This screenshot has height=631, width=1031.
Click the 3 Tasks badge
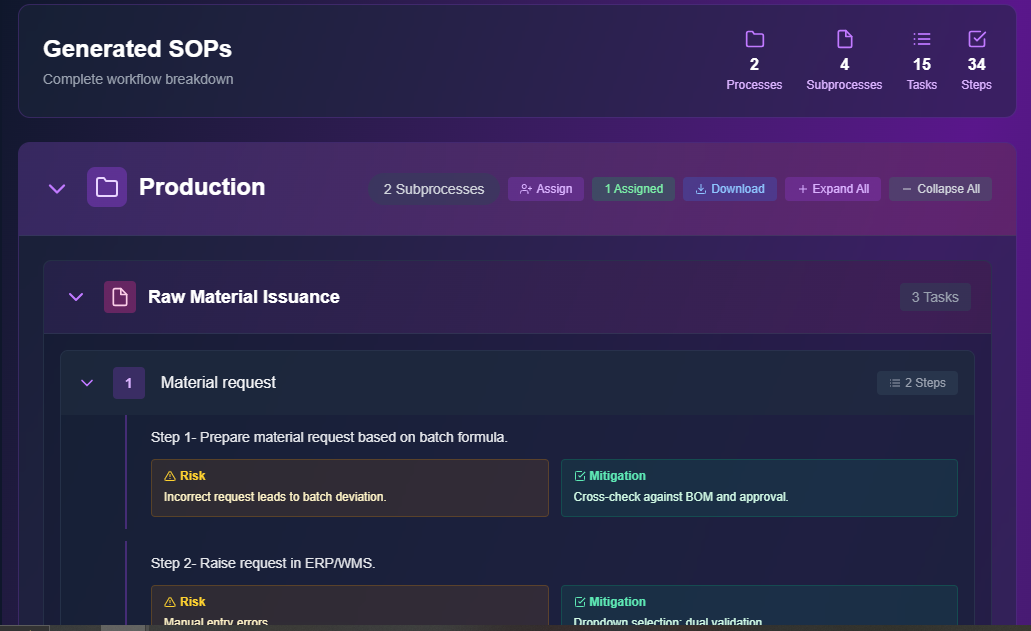(x=935, y=297)
